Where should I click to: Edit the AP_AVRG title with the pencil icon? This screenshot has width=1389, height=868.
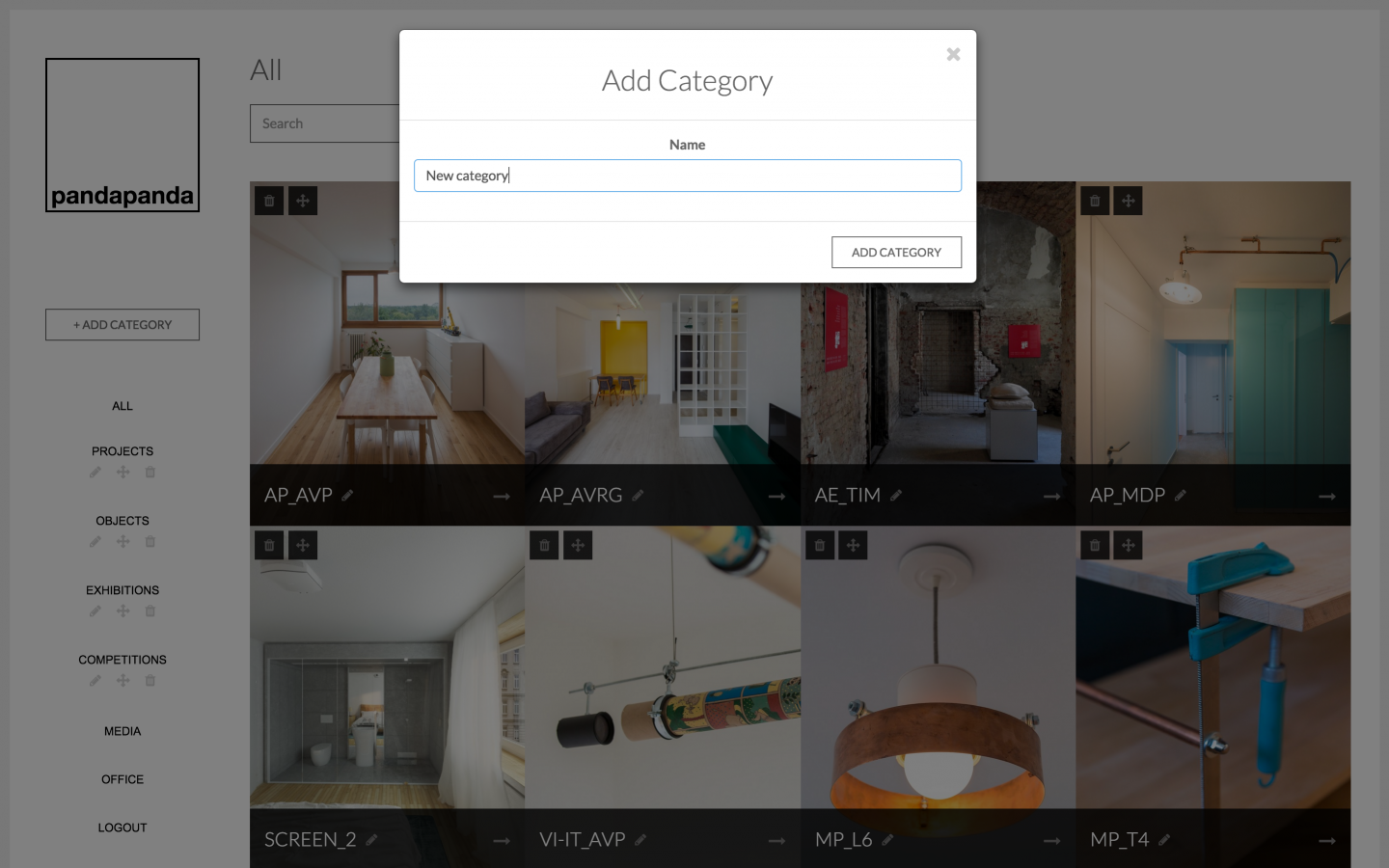tap(638, 495)
